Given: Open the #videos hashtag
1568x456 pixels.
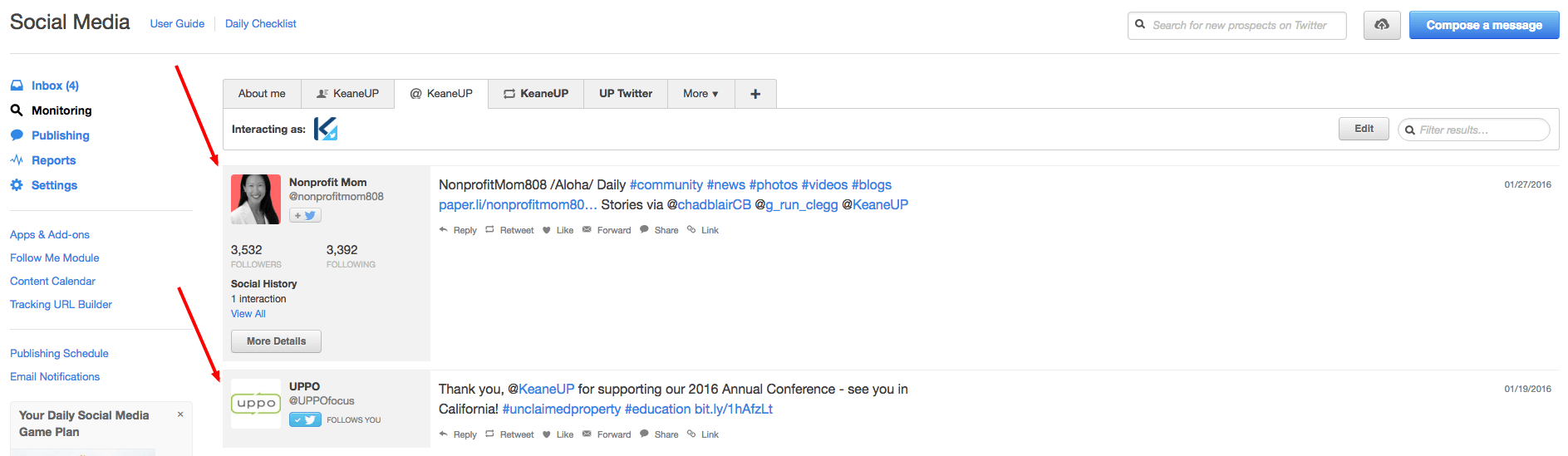Looking at the screenshot, I should [824, 184].
